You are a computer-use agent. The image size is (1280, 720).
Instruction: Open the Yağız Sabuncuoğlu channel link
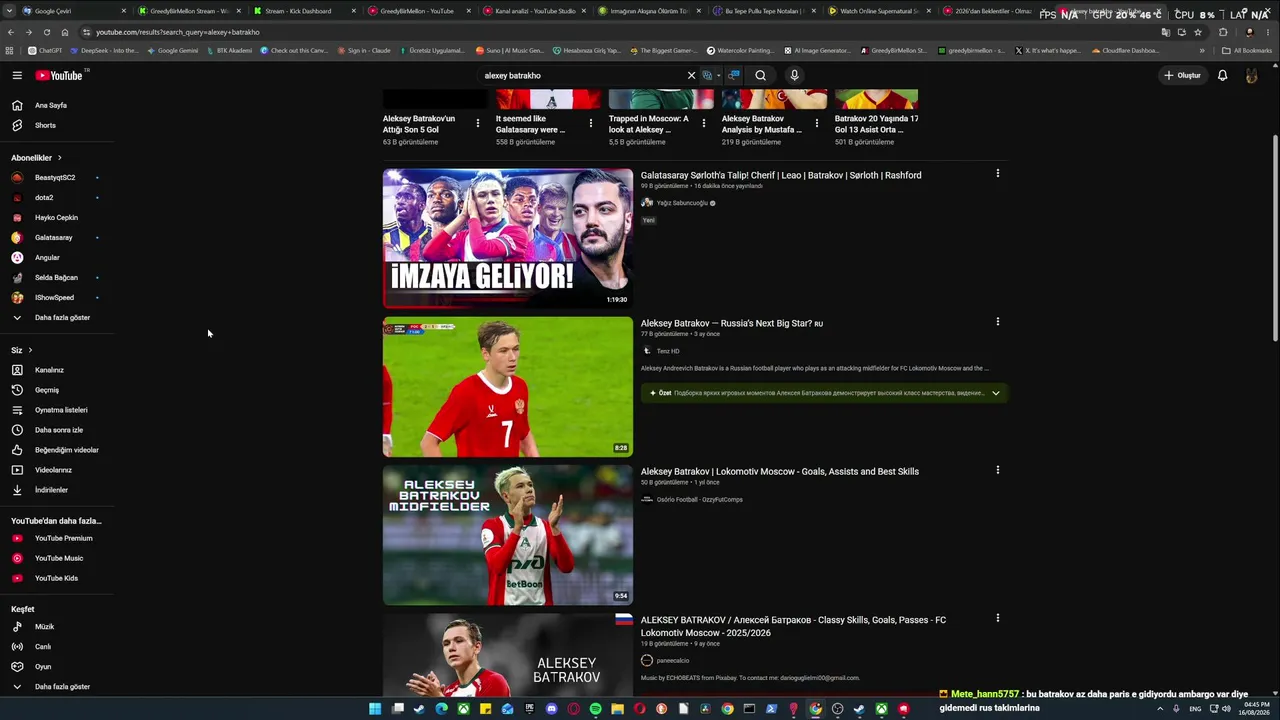(682, 203)
